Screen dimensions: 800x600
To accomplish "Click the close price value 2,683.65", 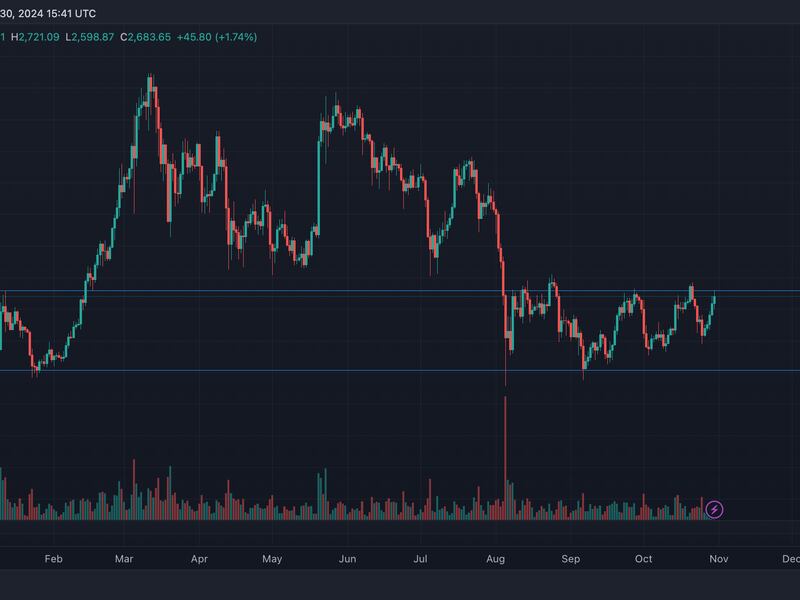I will click(149, 37).
